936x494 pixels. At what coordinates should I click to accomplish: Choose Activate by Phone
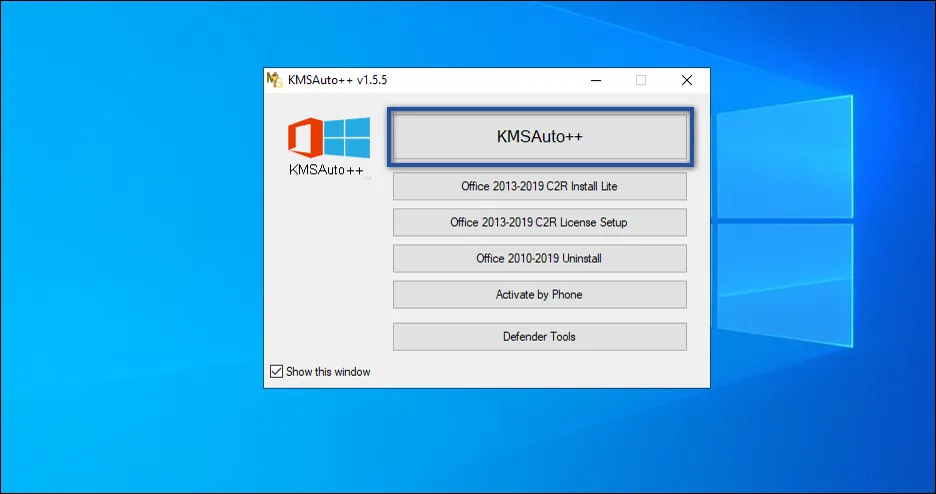[539, 294]
